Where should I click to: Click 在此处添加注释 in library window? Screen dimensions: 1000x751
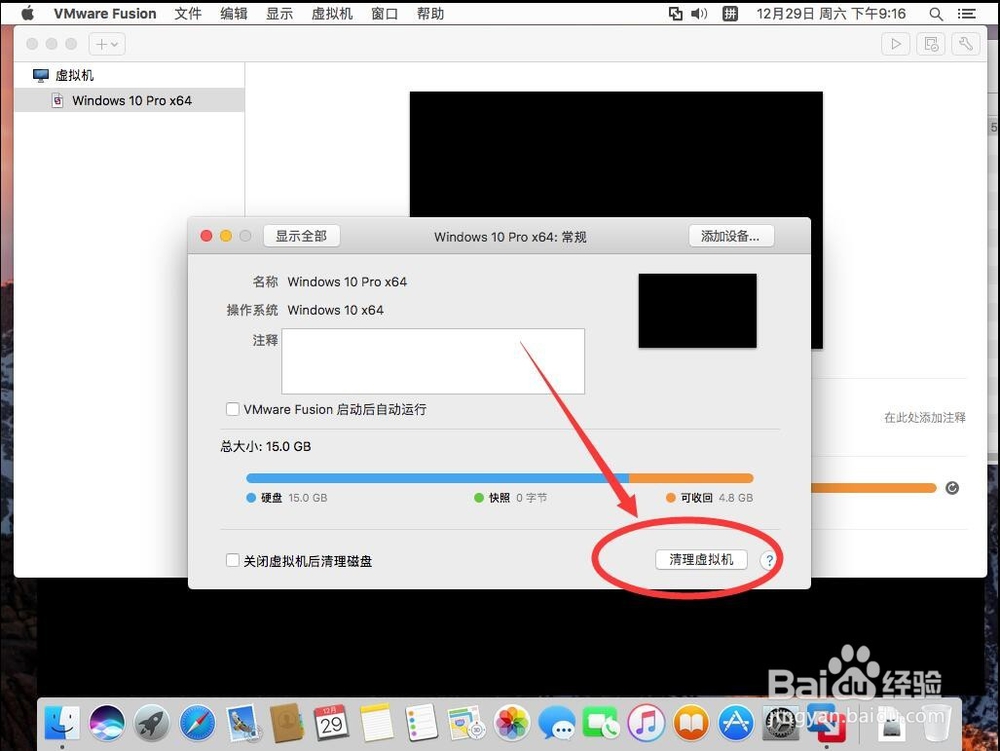(924, 418)
